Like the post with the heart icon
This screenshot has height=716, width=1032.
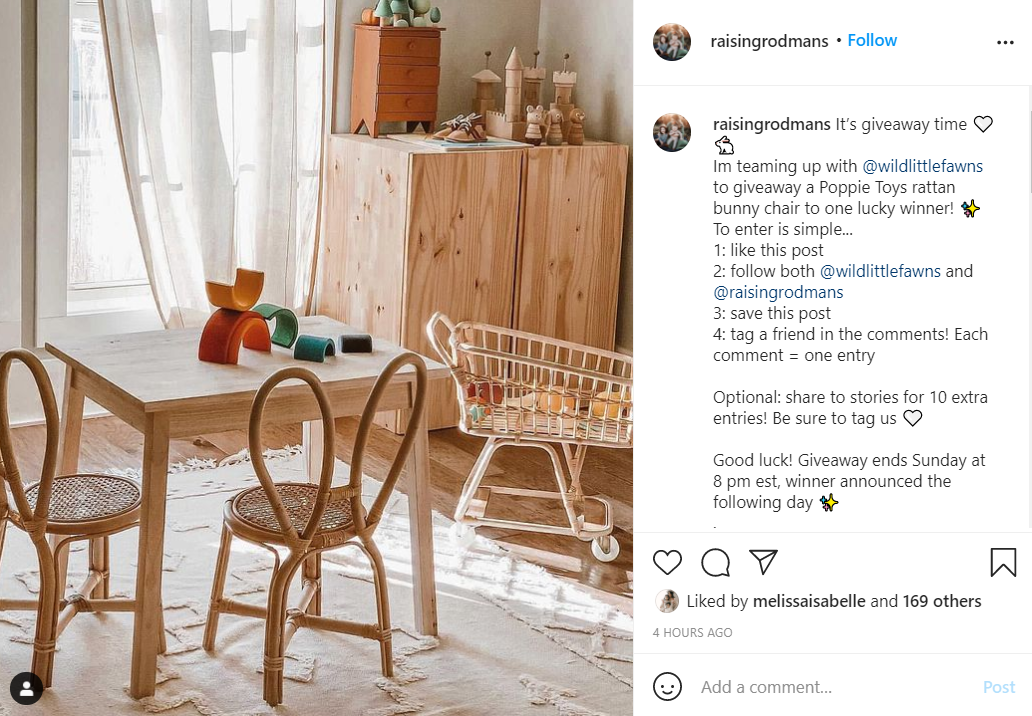point(667,563)
